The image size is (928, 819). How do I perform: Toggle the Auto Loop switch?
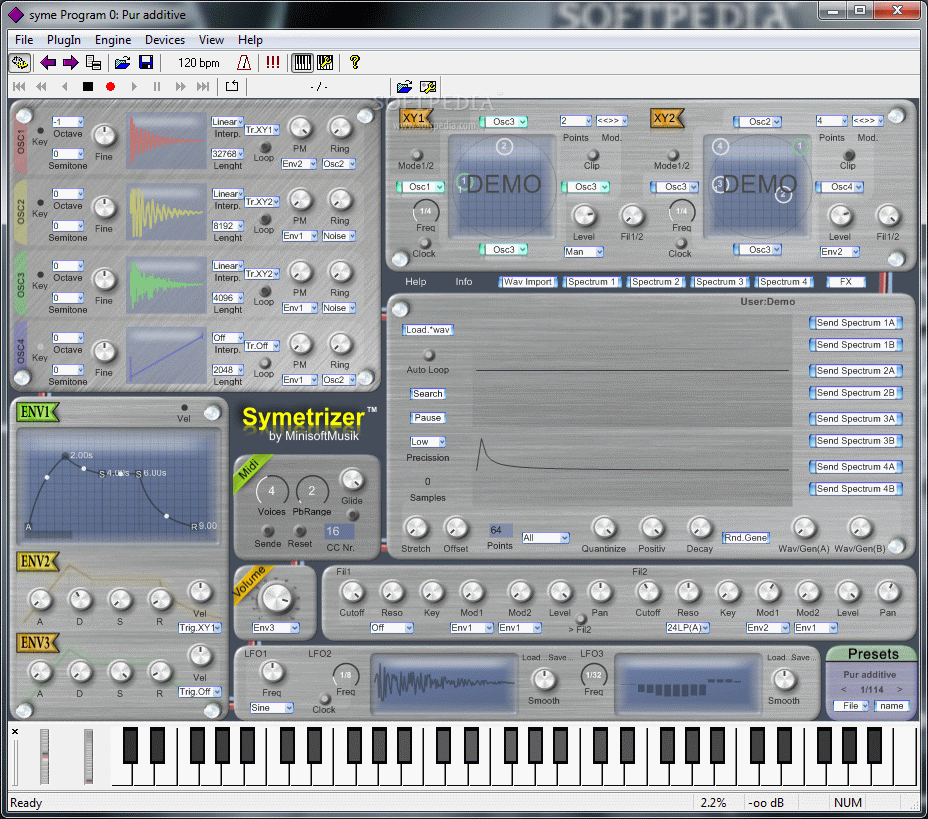pos(428,354)
